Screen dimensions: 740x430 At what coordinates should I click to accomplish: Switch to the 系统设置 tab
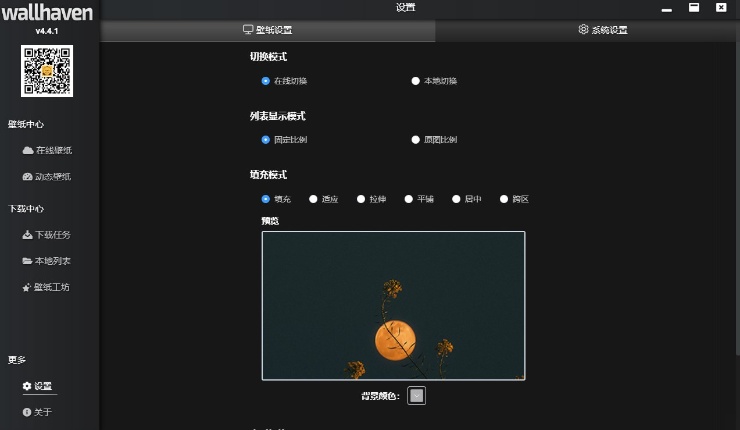pyautogui.click(x=603, y=30)
